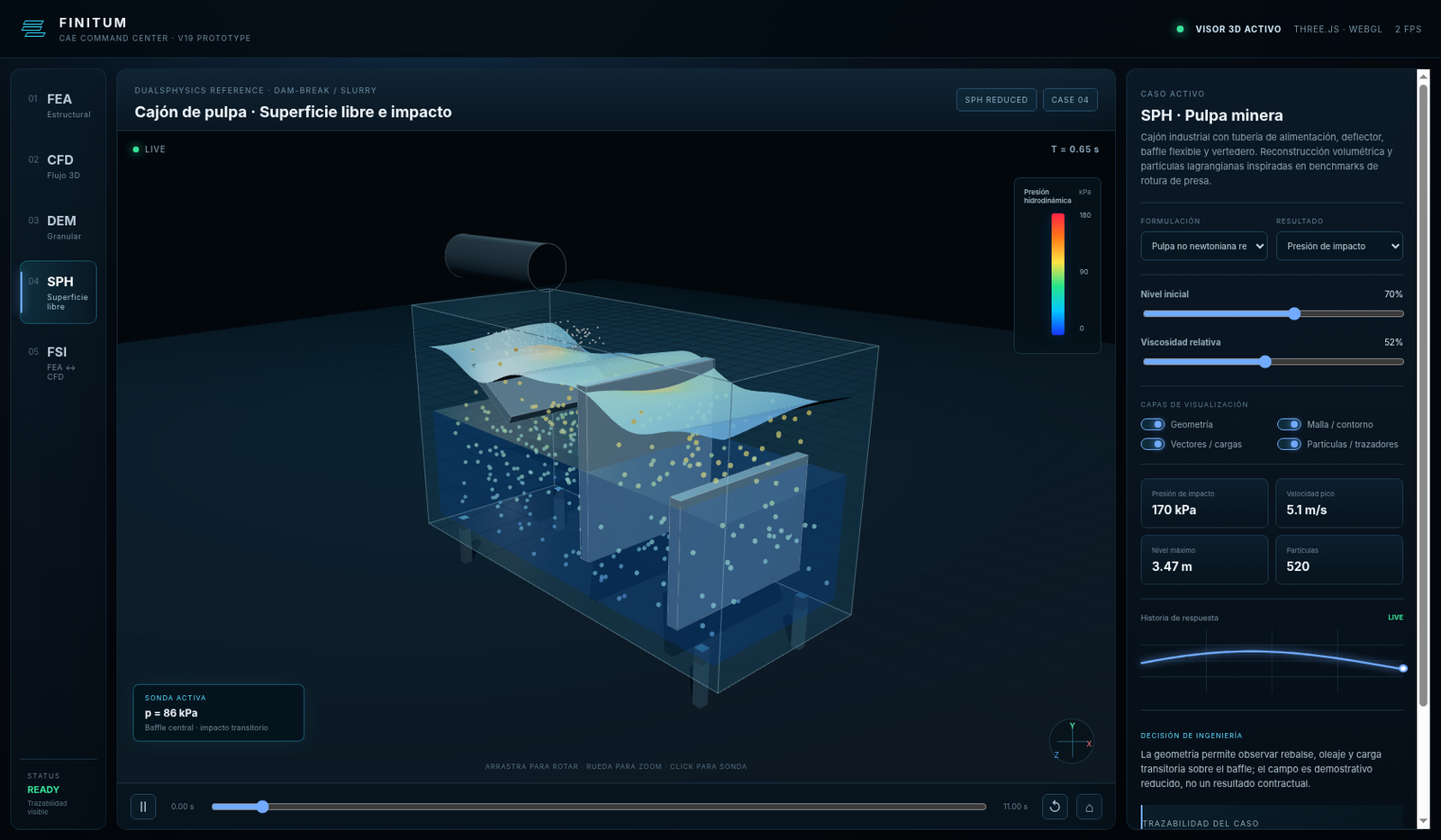The height and width of the screenshot is (840, 1441).
Task: Adjust the Viscosidad relativa slider
Action: (x=1273, y=361)
